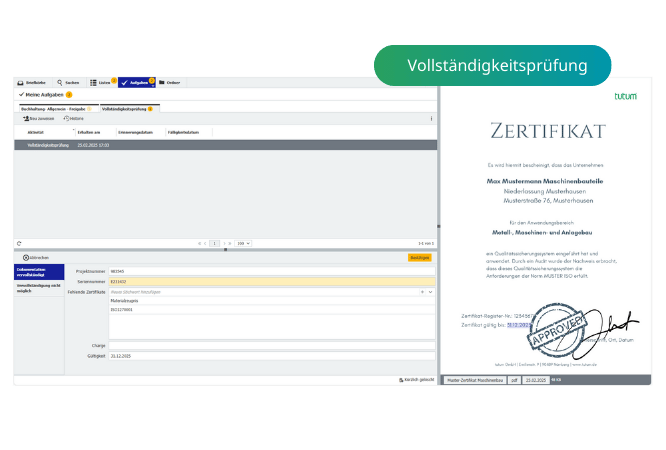666x450 pixels.
Task: Click the empty Charge input field
Action: tap(272, 345)
